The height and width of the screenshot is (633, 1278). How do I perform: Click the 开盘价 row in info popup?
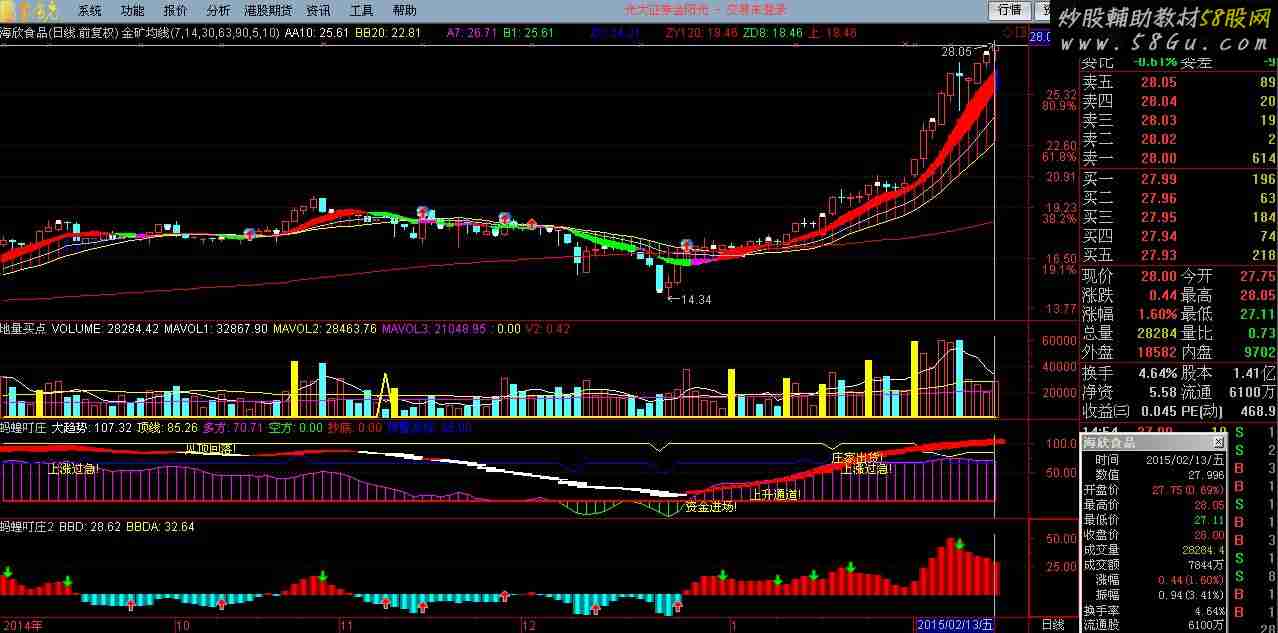coord(1155,490)
